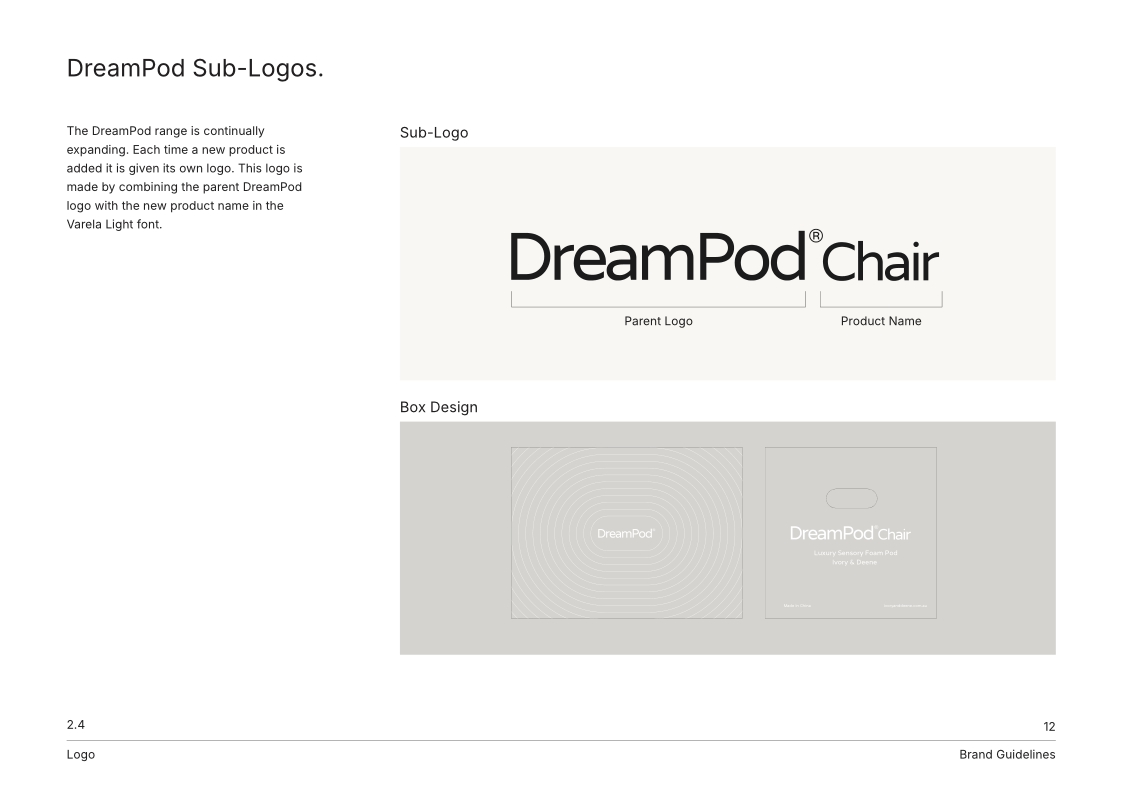Click the 'Parent Logo' label
The height and width of the screenshot is (794, 1123).
coord(658,321)
